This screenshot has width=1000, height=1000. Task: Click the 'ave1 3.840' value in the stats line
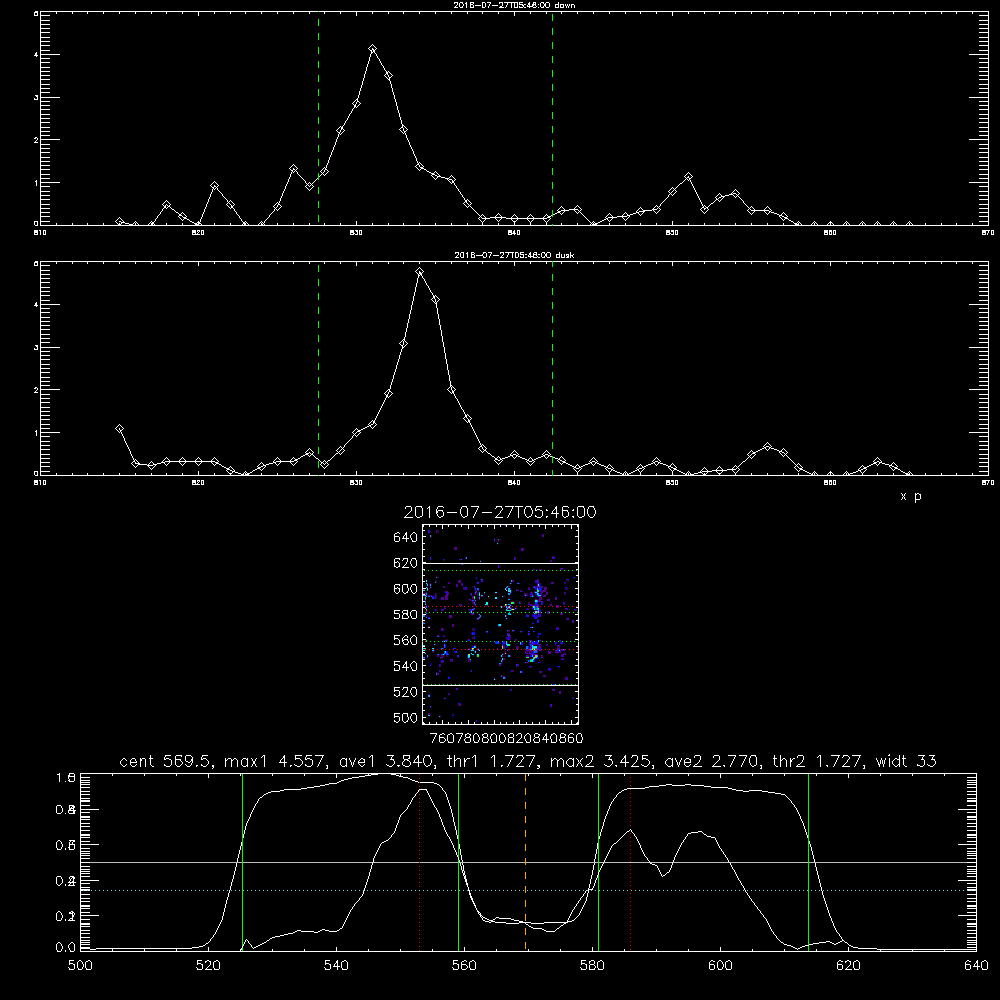[388, 761]
